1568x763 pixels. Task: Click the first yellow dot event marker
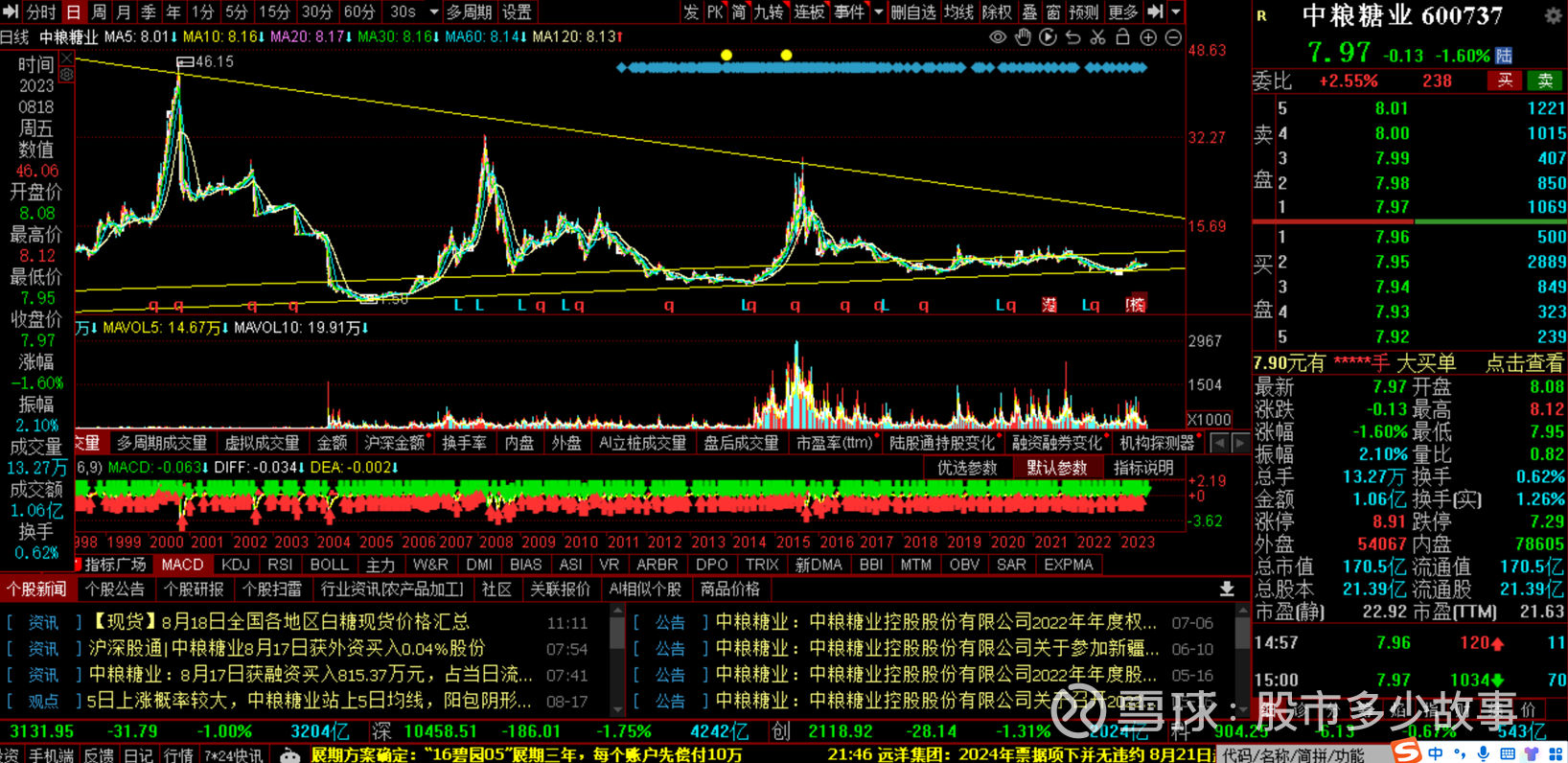coord(726,55)
